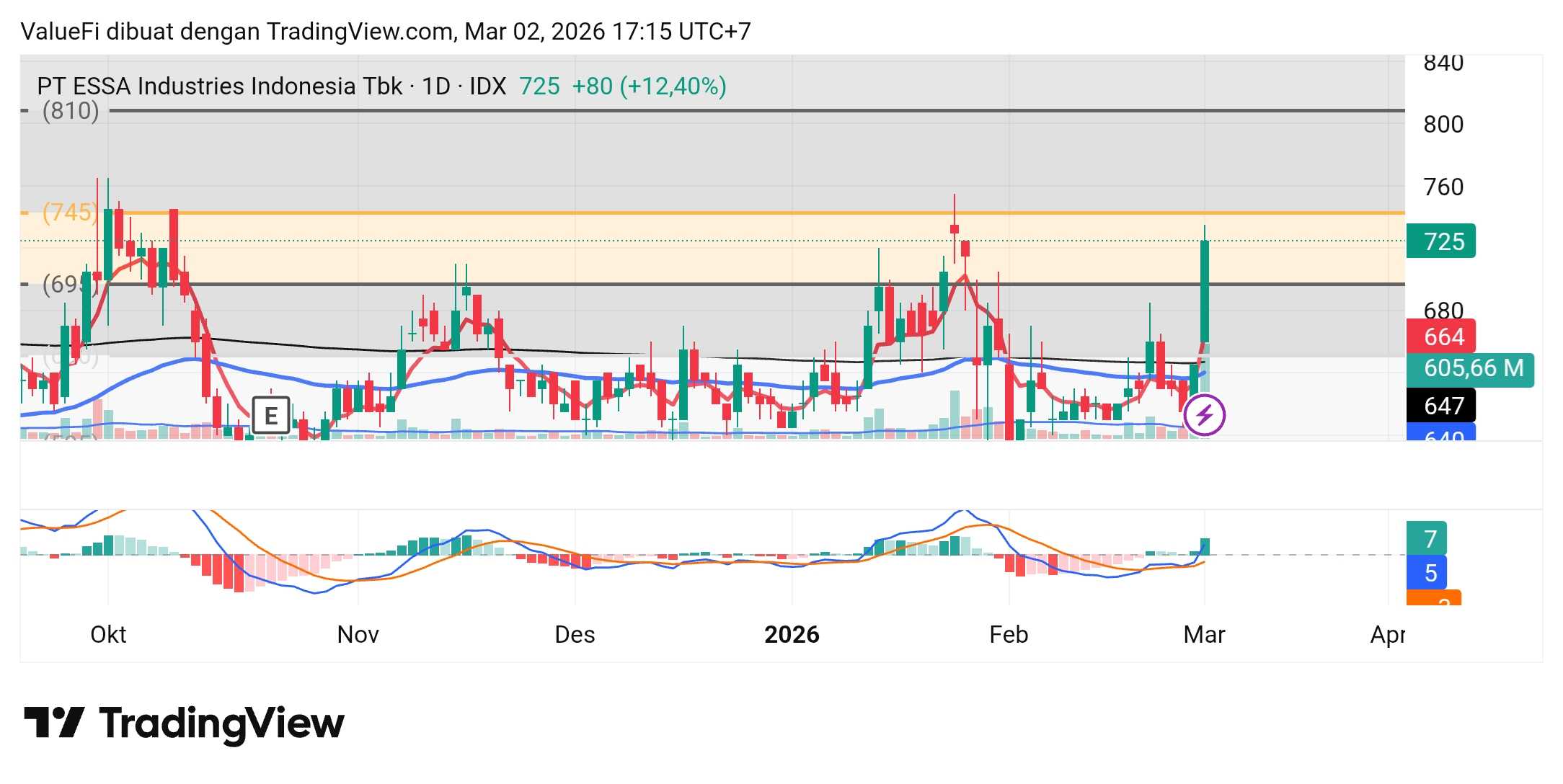Click the 800 value on price scale
1563x784 pixels.
1443,125
